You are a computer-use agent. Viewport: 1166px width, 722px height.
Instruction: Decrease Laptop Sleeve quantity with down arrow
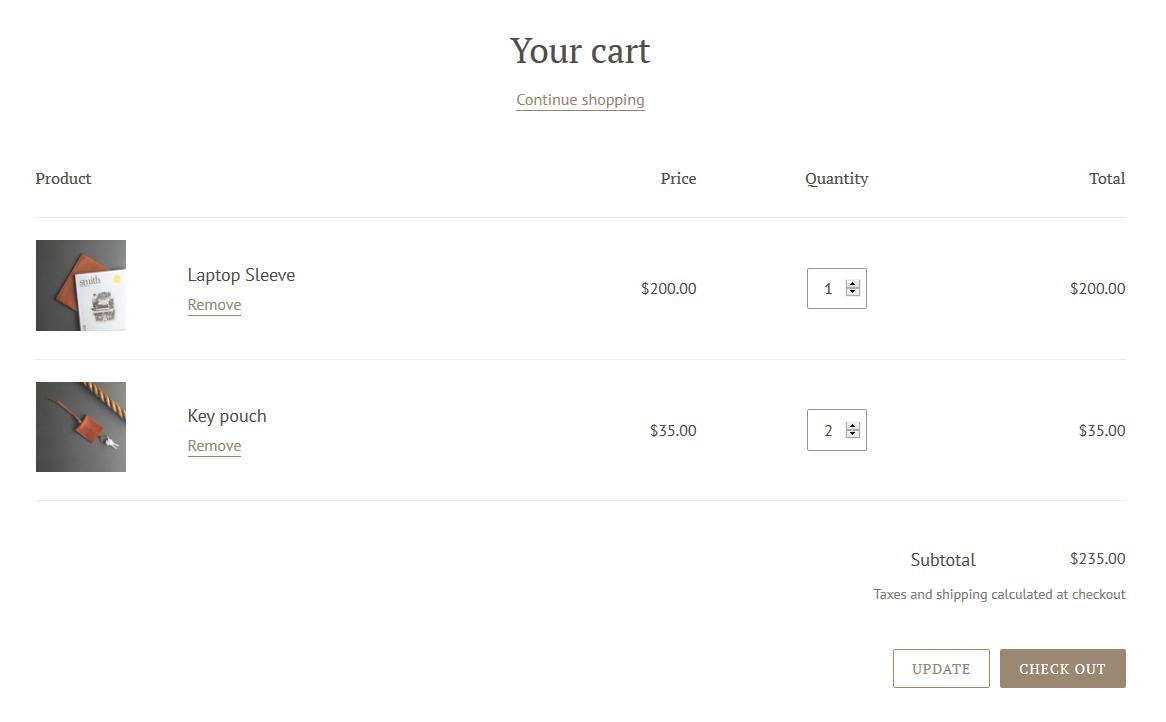853,292
